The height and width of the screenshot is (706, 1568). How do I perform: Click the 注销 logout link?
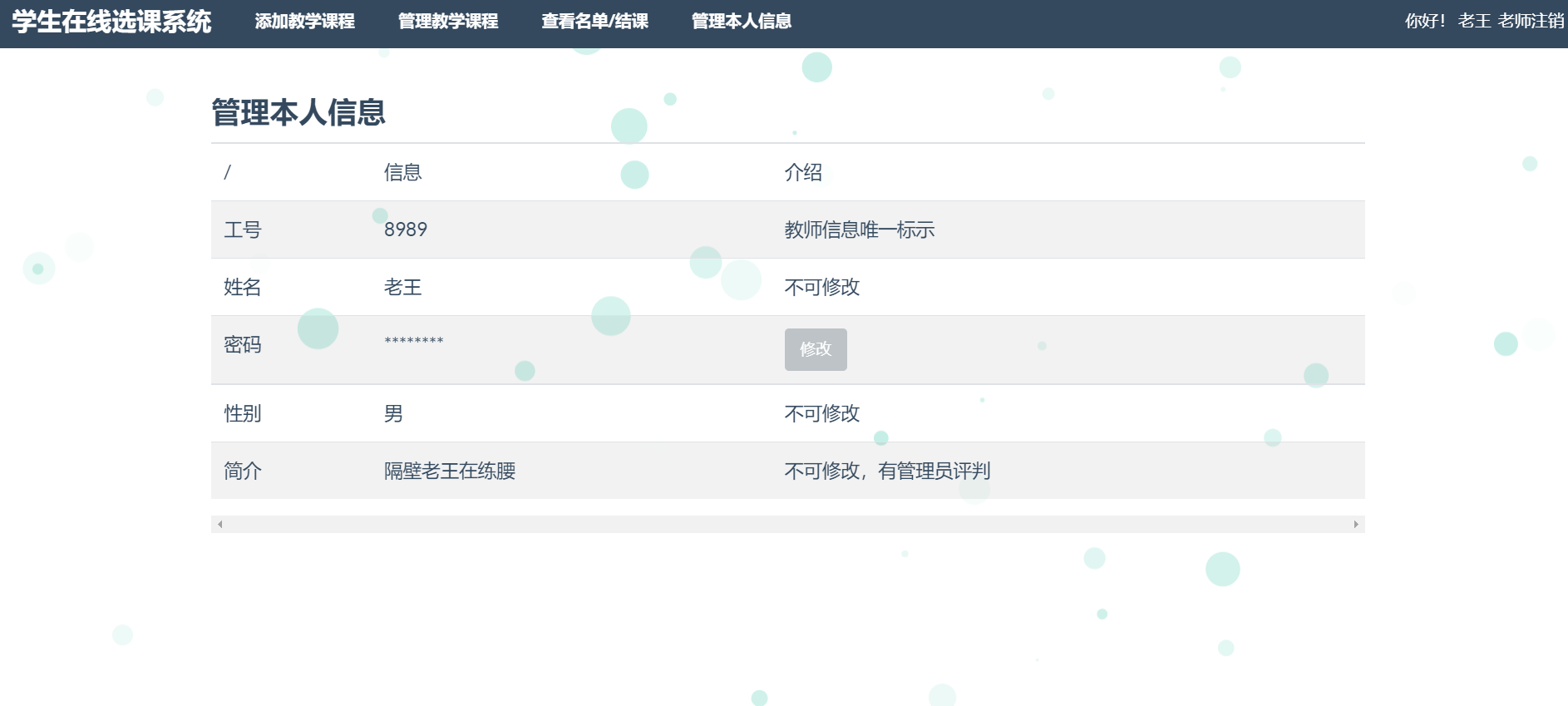click(x=1548, y=22)
